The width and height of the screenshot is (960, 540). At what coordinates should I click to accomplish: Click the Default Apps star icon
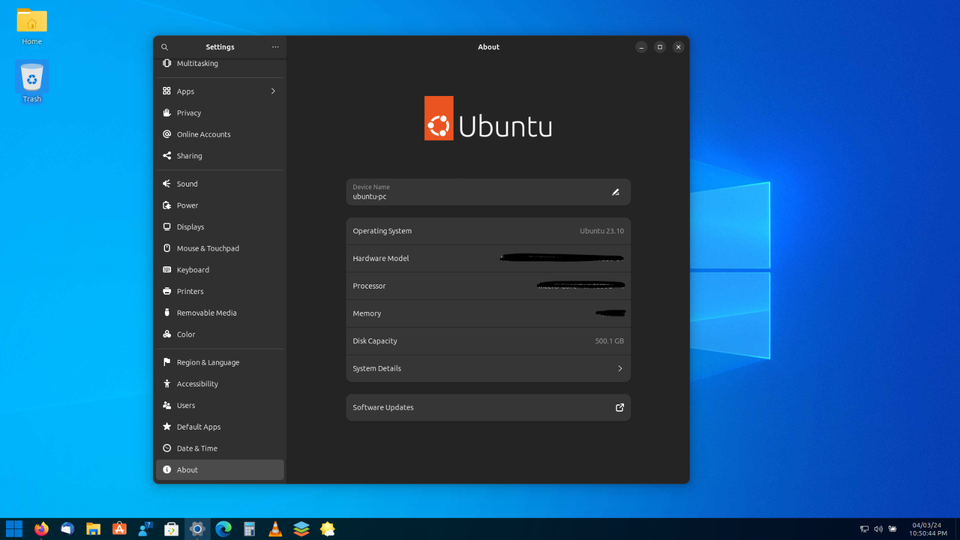click(x=167, y=427)
